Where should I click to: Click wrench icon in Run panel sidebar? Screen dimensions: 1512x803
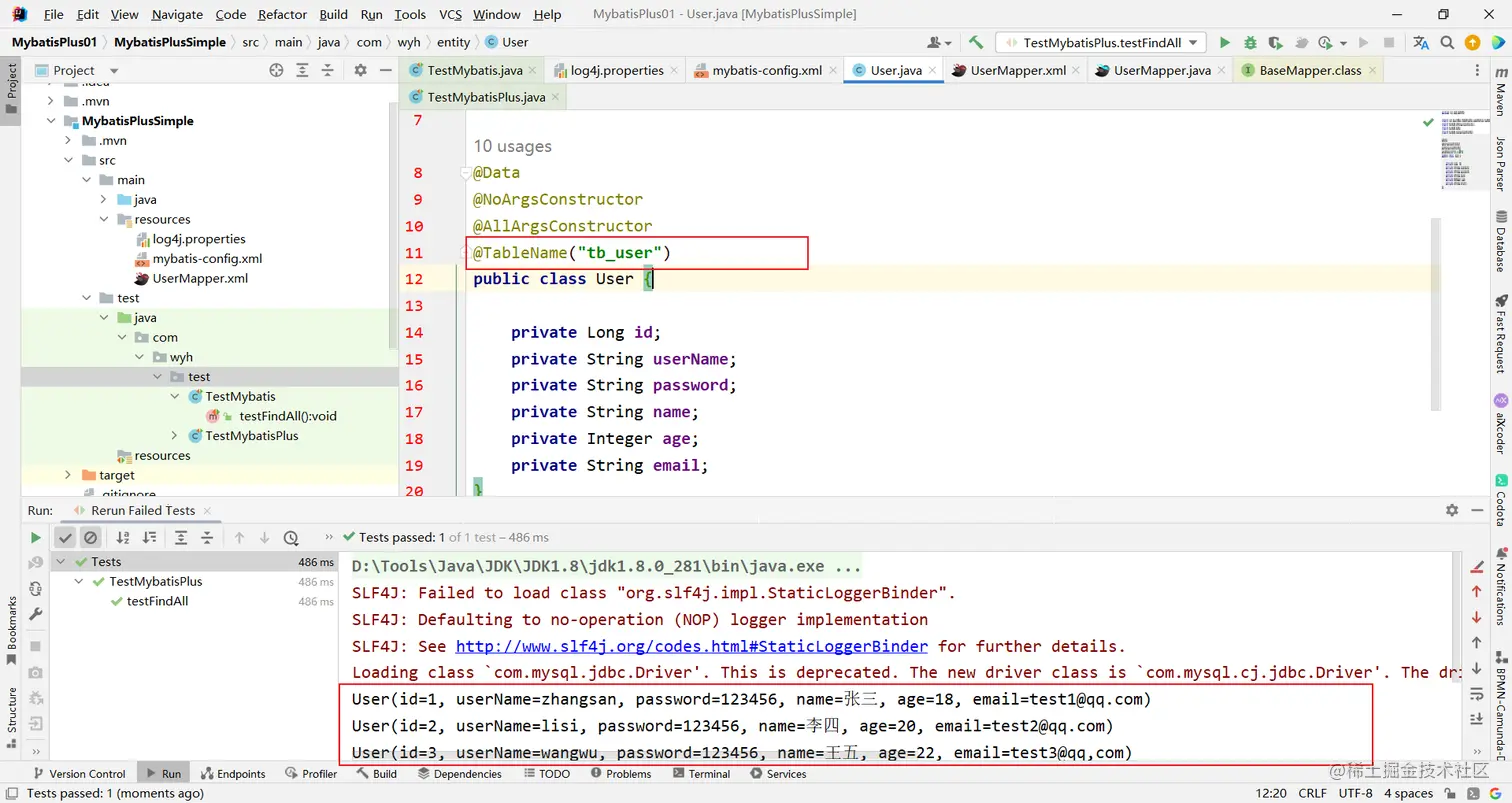(x=36, y=614)
